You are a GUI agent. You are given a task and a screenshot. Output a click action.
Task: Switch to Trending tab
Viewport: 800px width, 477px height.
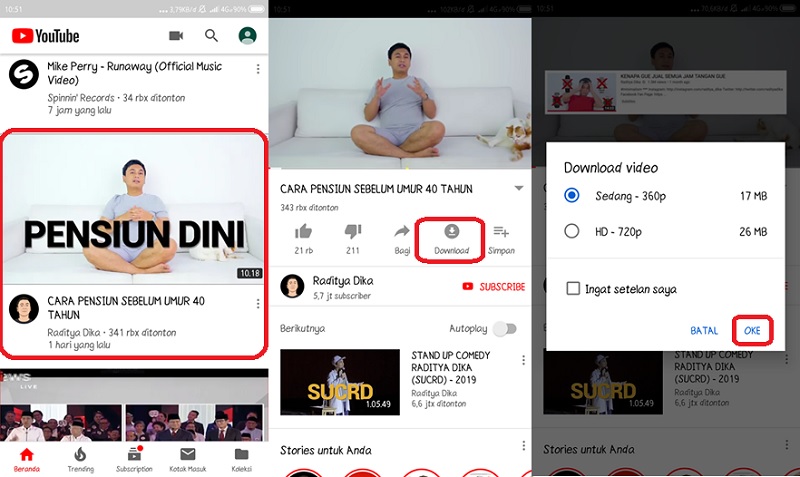[x=81, y=460]
